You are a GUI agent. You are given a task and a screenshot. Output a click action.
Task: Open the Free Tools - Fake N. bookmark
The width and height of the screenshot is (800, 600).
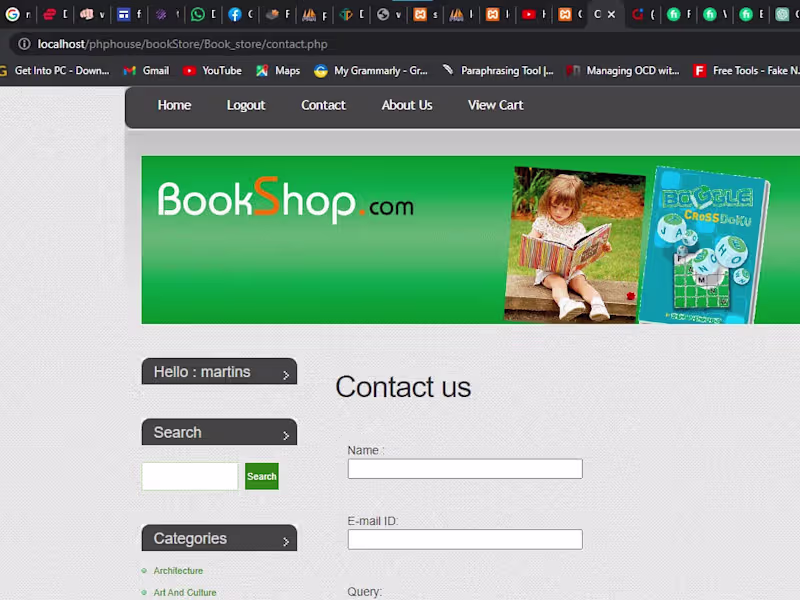pyautogui.click(x=746, y=71)
